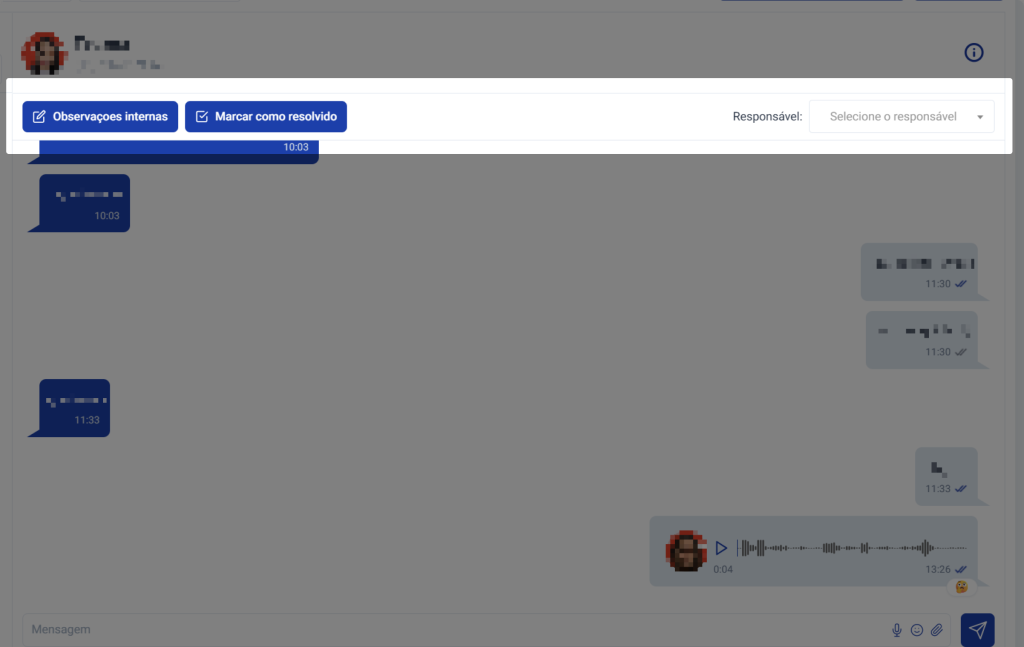Select the incoming message sent at 11:33
The height and width of the screenshot is (647, 1024).
(x=74, y=407)
